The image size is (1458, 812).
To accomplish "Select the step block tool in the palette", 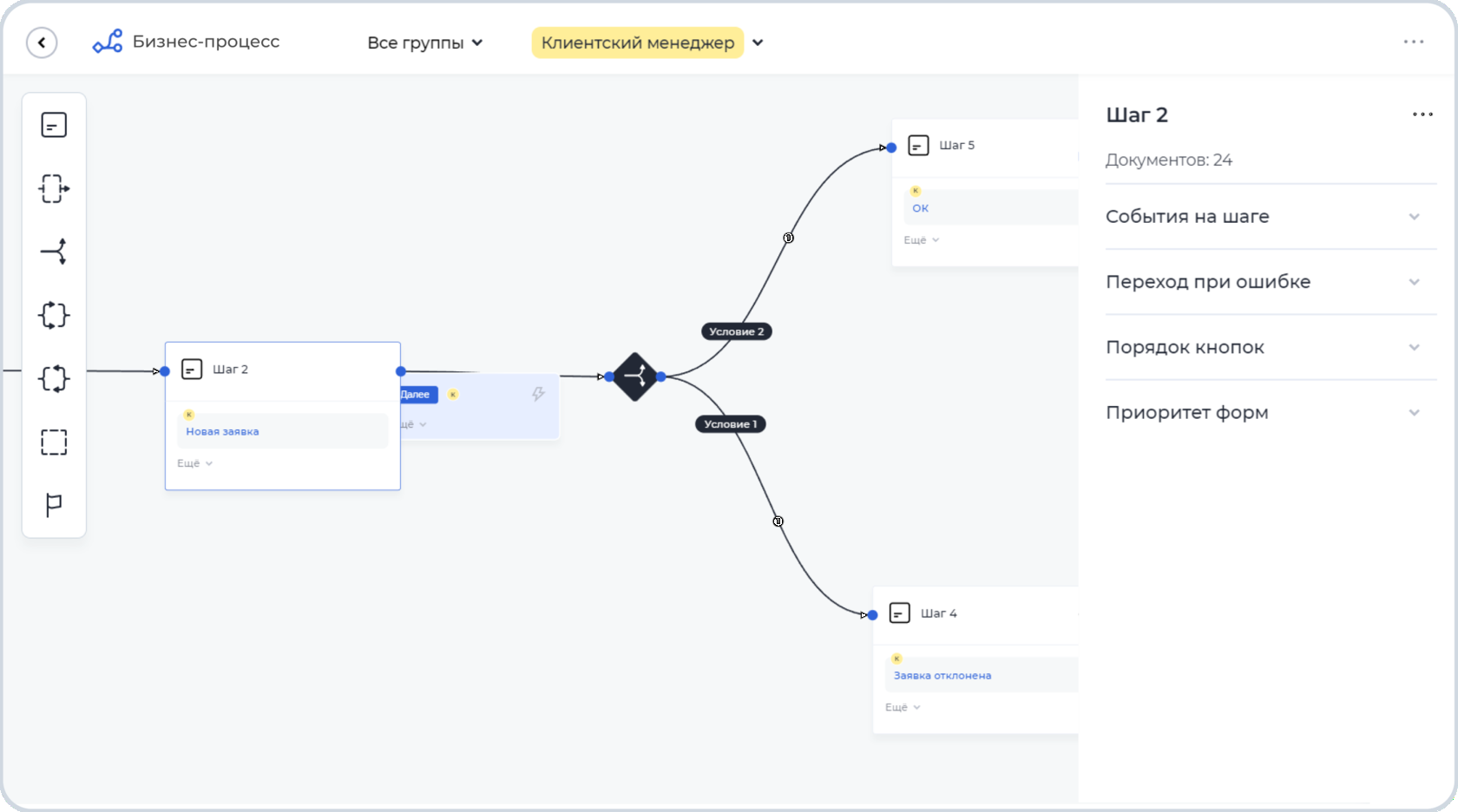I will (54, 125).
